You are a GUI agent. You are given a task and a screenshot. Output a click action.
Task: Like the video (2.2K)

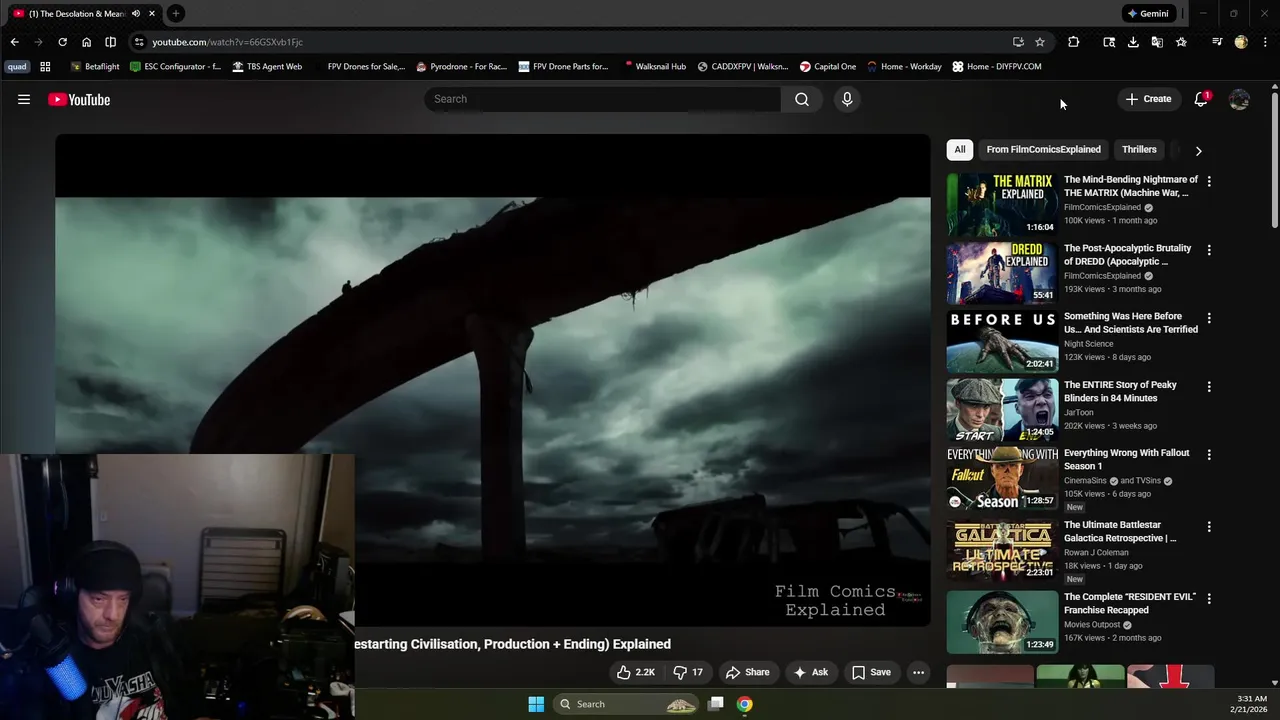click(x=636, y=672)
